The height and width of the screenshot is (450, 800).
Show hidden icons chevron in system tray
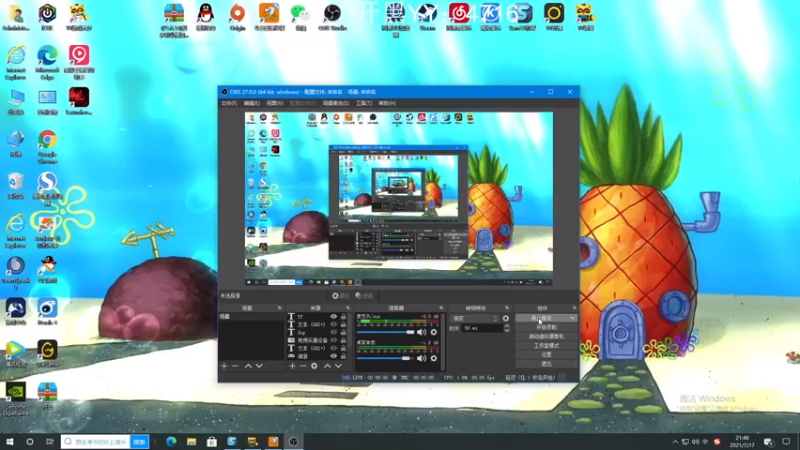click(675, 442)
